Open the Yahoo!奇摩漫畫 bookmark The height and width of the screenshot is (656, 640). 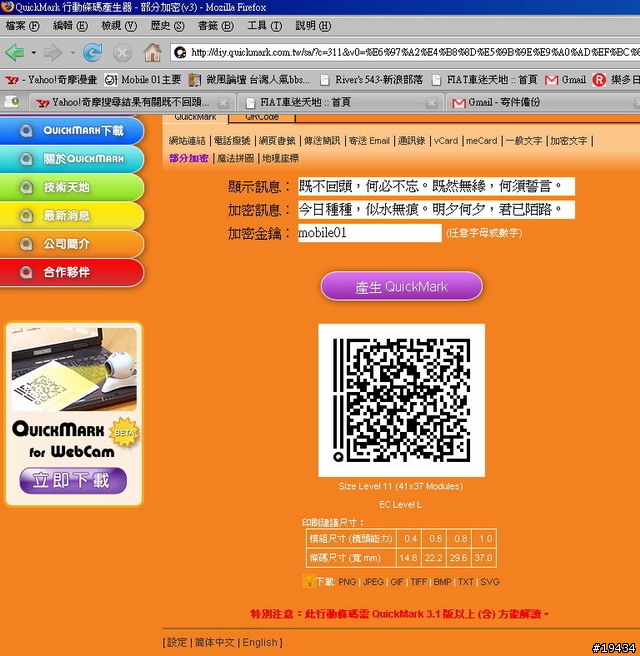click(51, 79)
